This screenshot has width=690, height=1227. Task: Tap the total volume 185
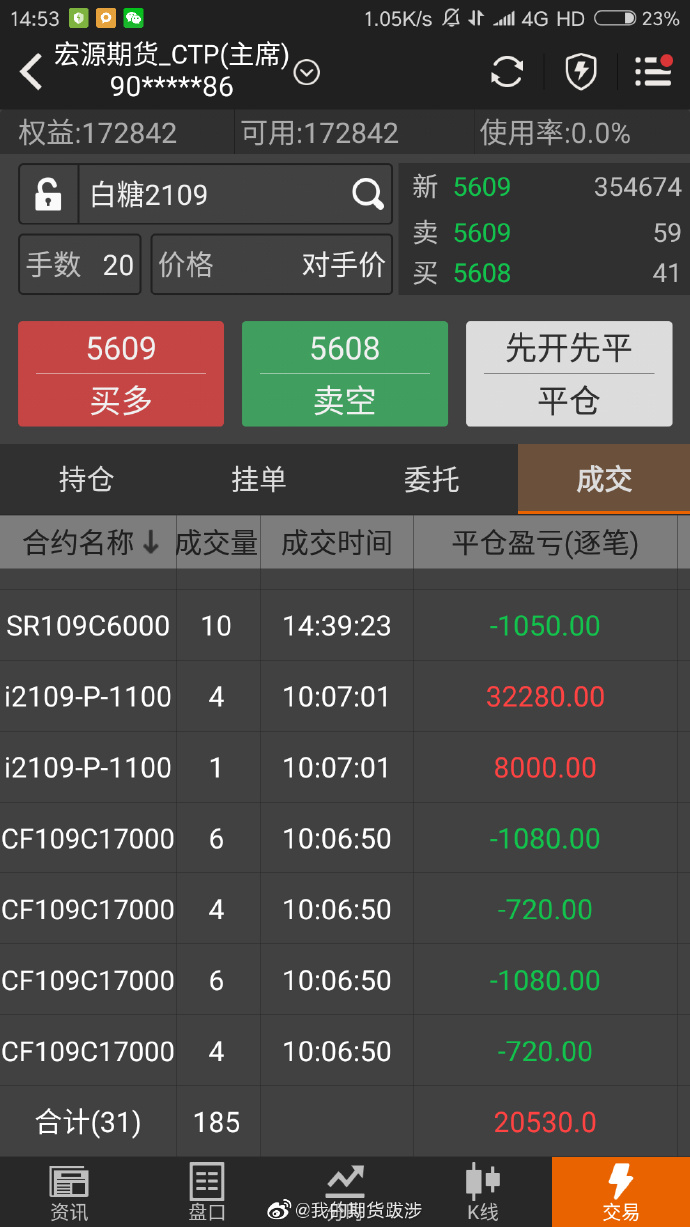click(x=217, y=1122)
